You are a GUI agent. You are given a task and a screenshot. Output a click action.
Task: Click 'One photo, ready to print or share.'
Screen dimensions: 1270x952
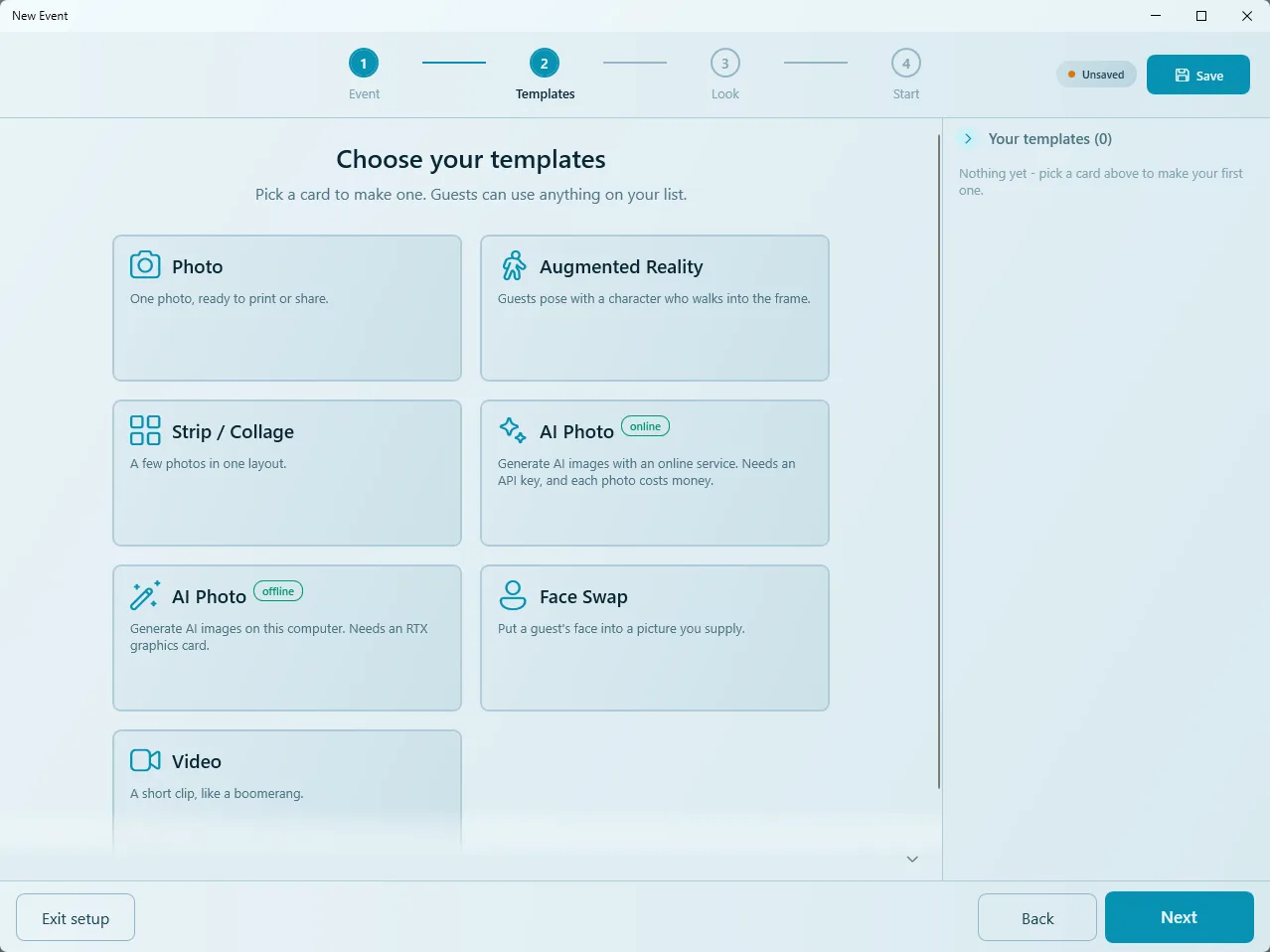(229, 298)
